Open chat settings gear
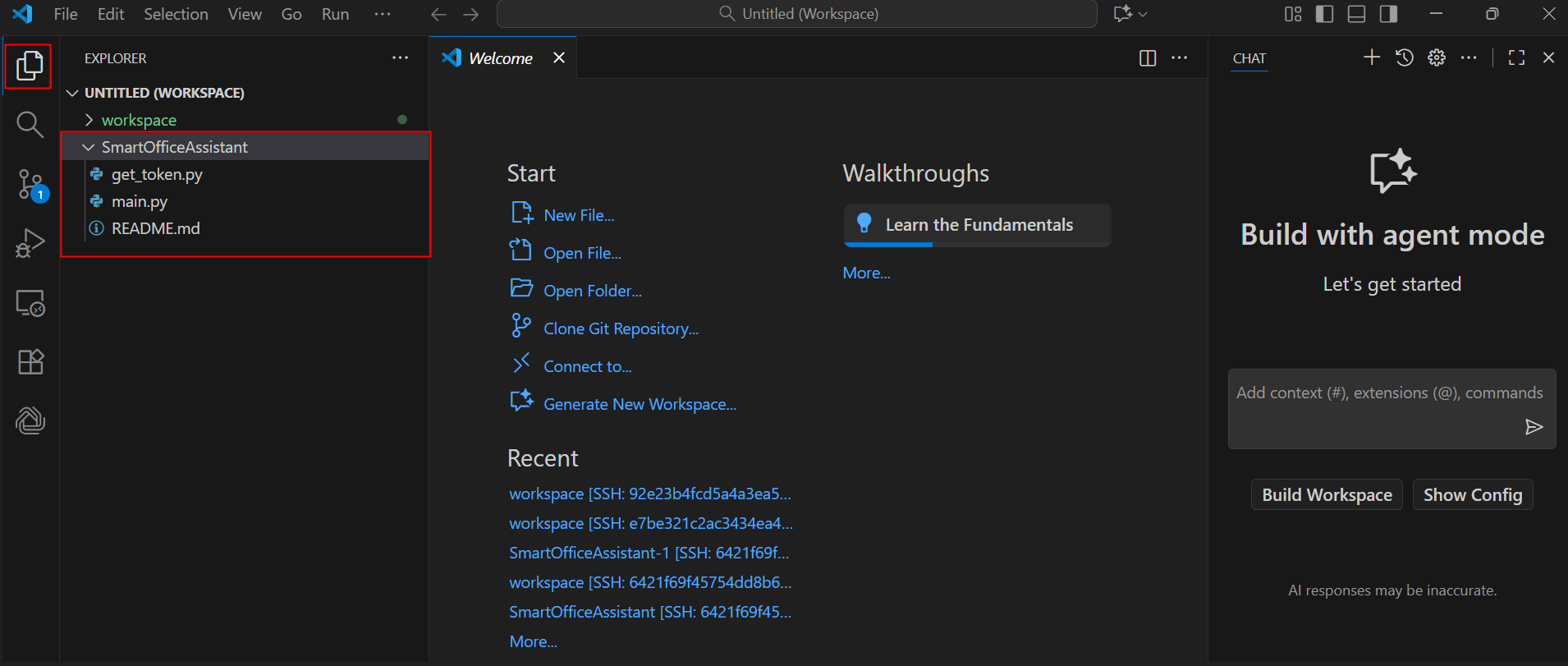The image size is (1568, 666). [x=1436, y=57]
